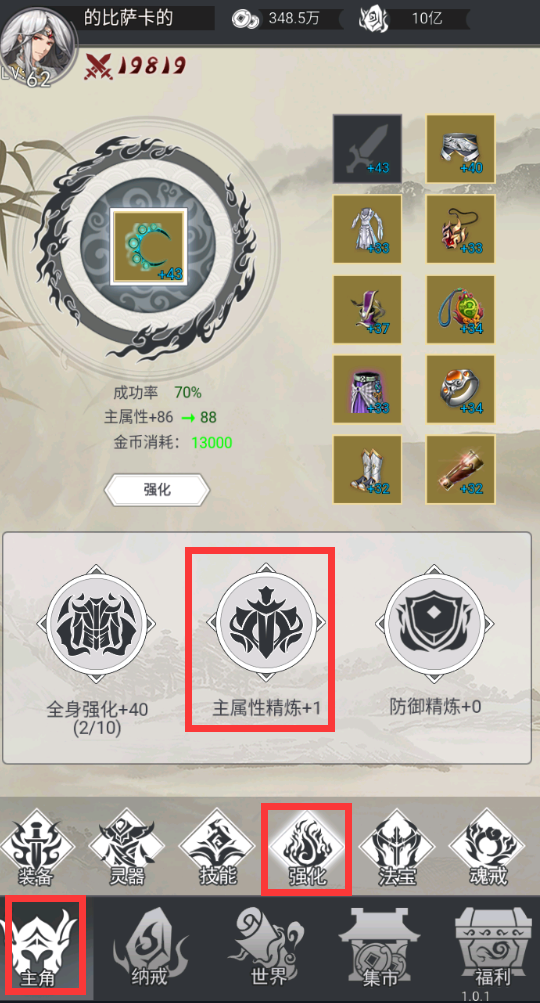Select 防御精炼+0 defense refinement
540x1003 pixels.
[435, 640]
